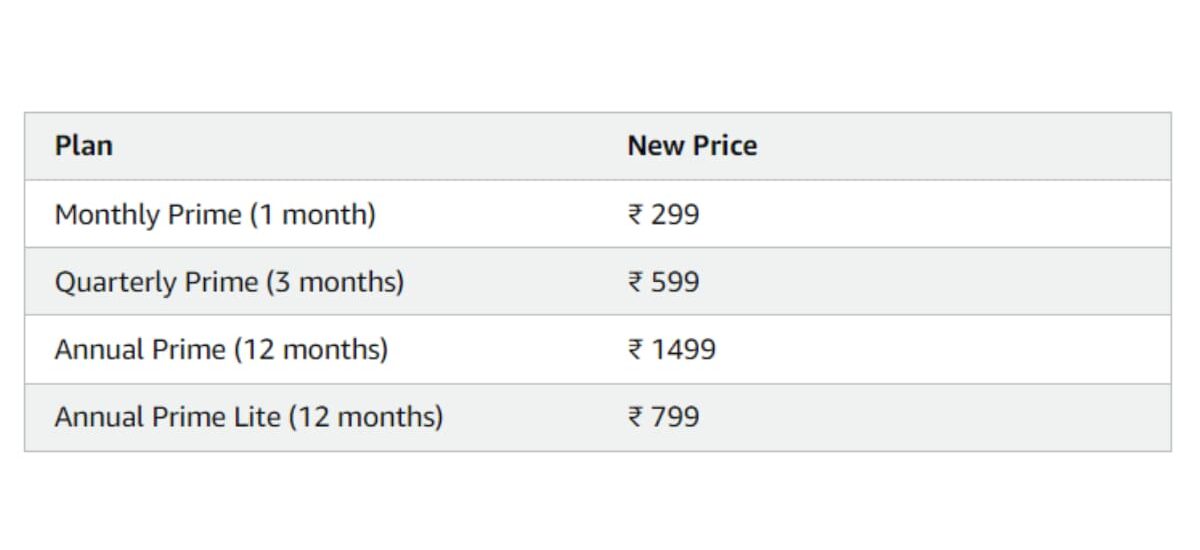This screenshot has width=1200, height=550.
Task: Click the rupee symbol beside 299
Action: pyautogui.click(x=635, y=214)
